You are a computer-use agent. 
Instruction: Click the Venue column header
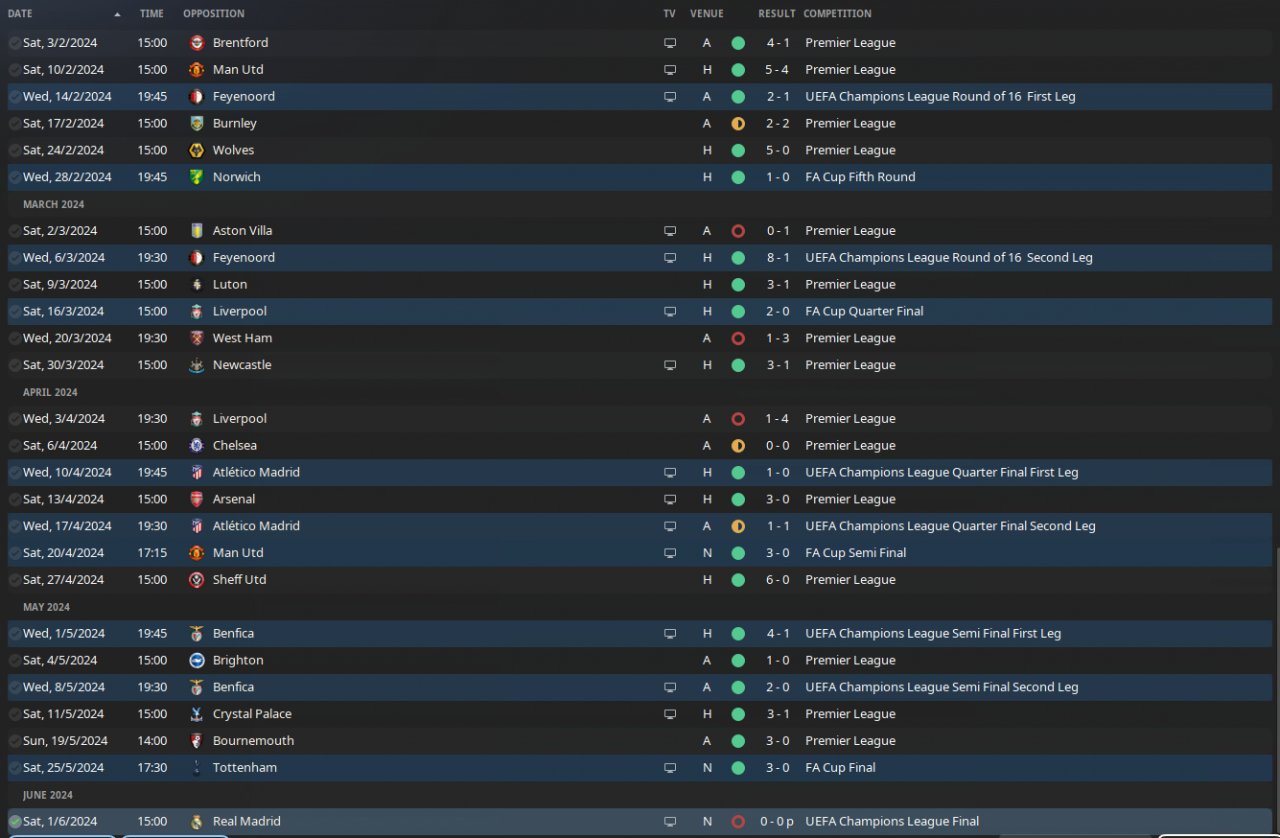(706, 14)
